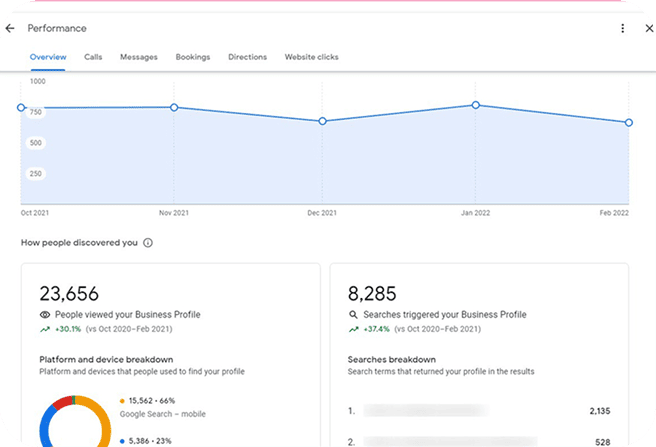The image size is (656, 447).
Task: Click the info icon beside 'How people discovered you'
Action: click(x=148, y=243)
